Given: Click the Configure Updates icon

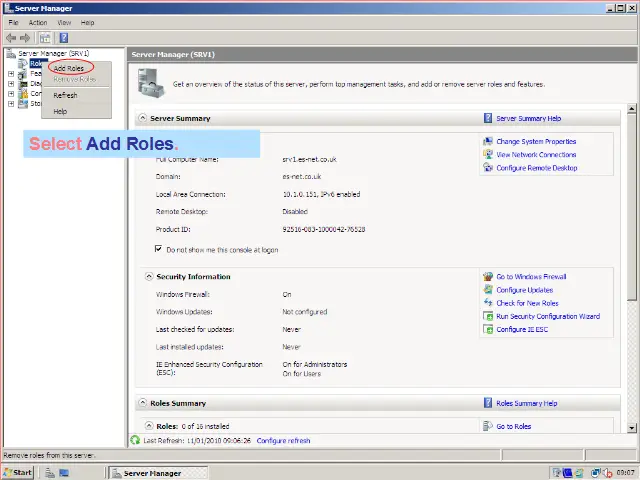Looking at the screenshot, I should (488, 290).
